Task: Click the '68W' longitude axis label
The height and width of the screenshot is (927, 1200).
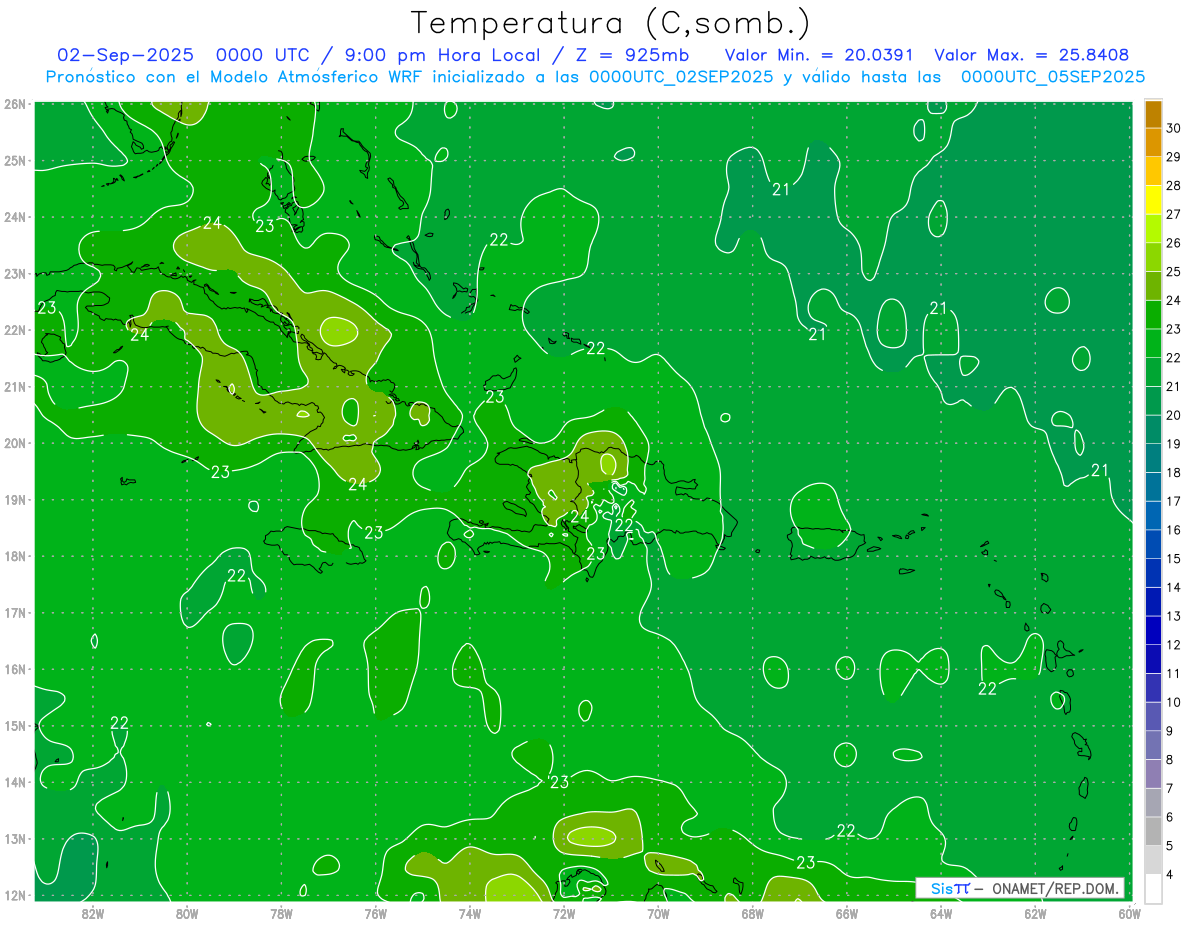Action: coord(753,913)
